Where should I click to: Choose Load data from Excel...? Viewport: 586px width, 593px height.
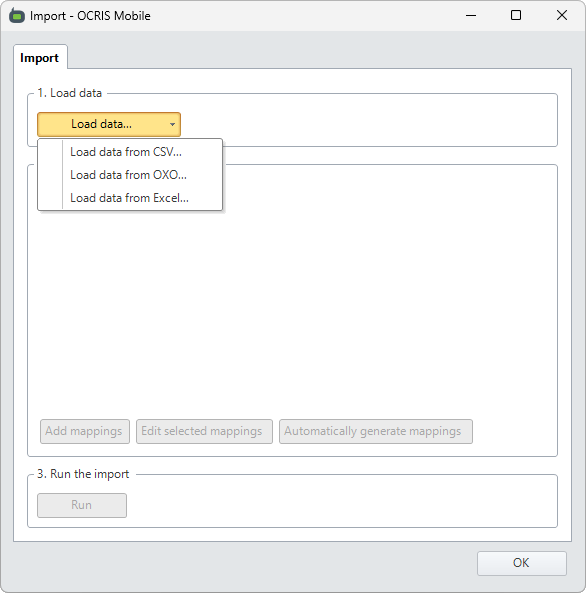130,198
